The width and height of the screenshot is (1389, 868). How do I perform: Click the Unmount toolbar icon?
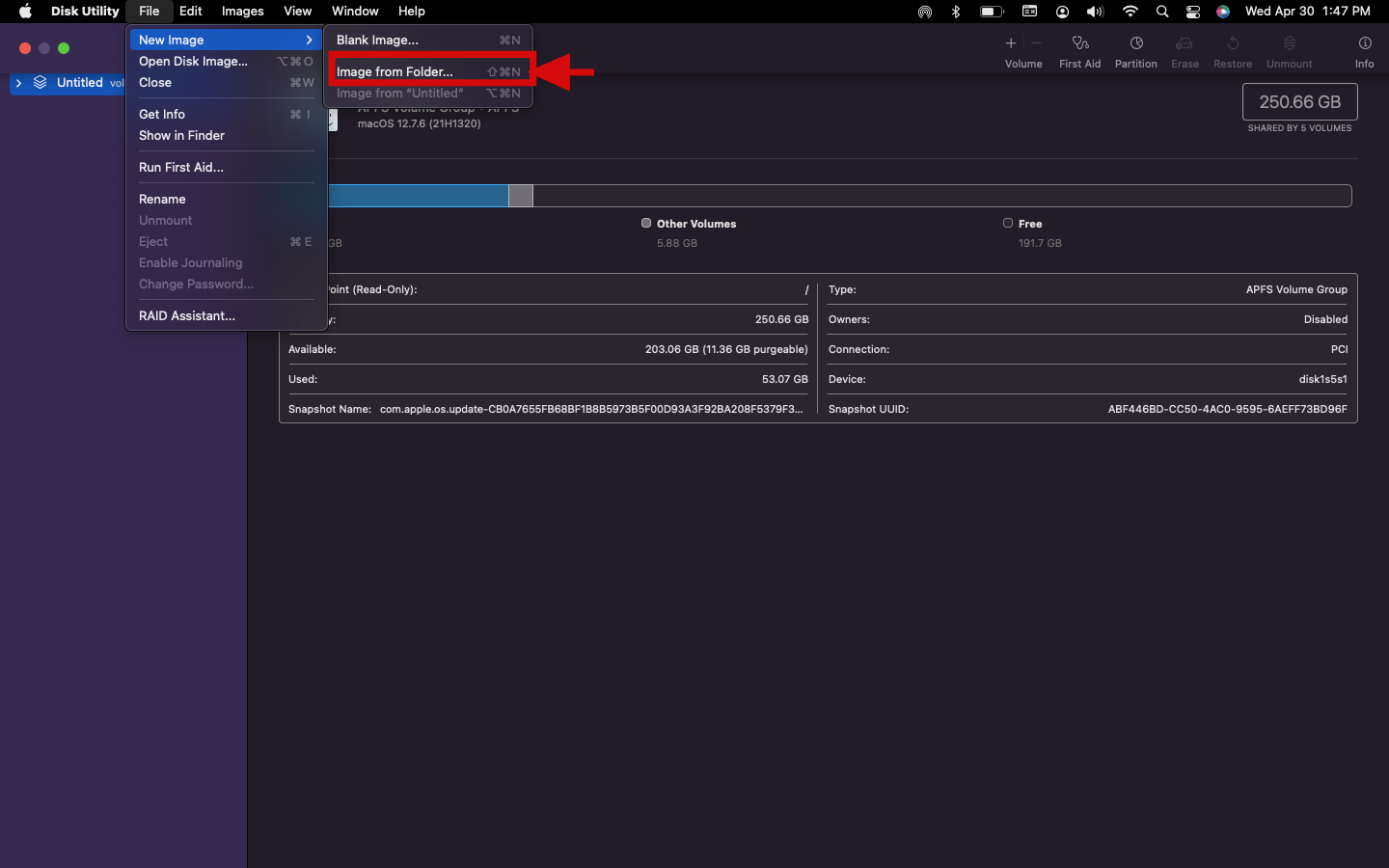point(1290,43)
